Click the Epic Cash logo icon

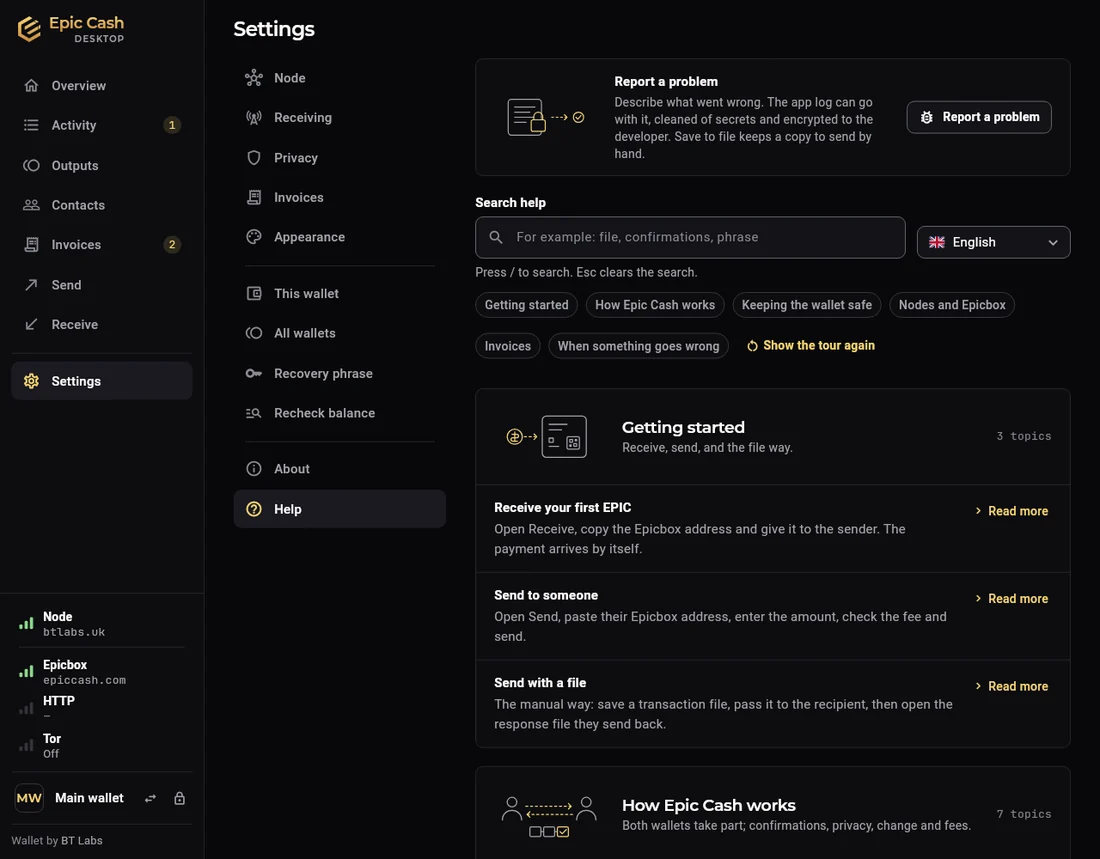[x=29, y=29]
